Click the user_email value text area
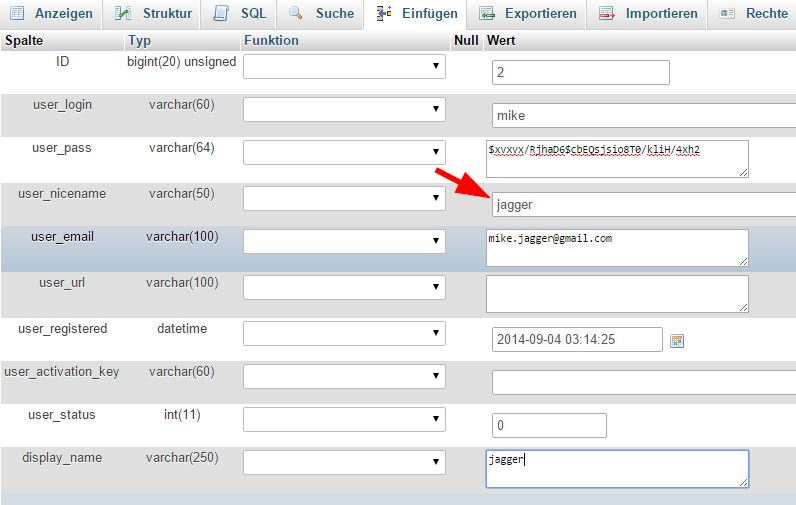 point(617,248)
